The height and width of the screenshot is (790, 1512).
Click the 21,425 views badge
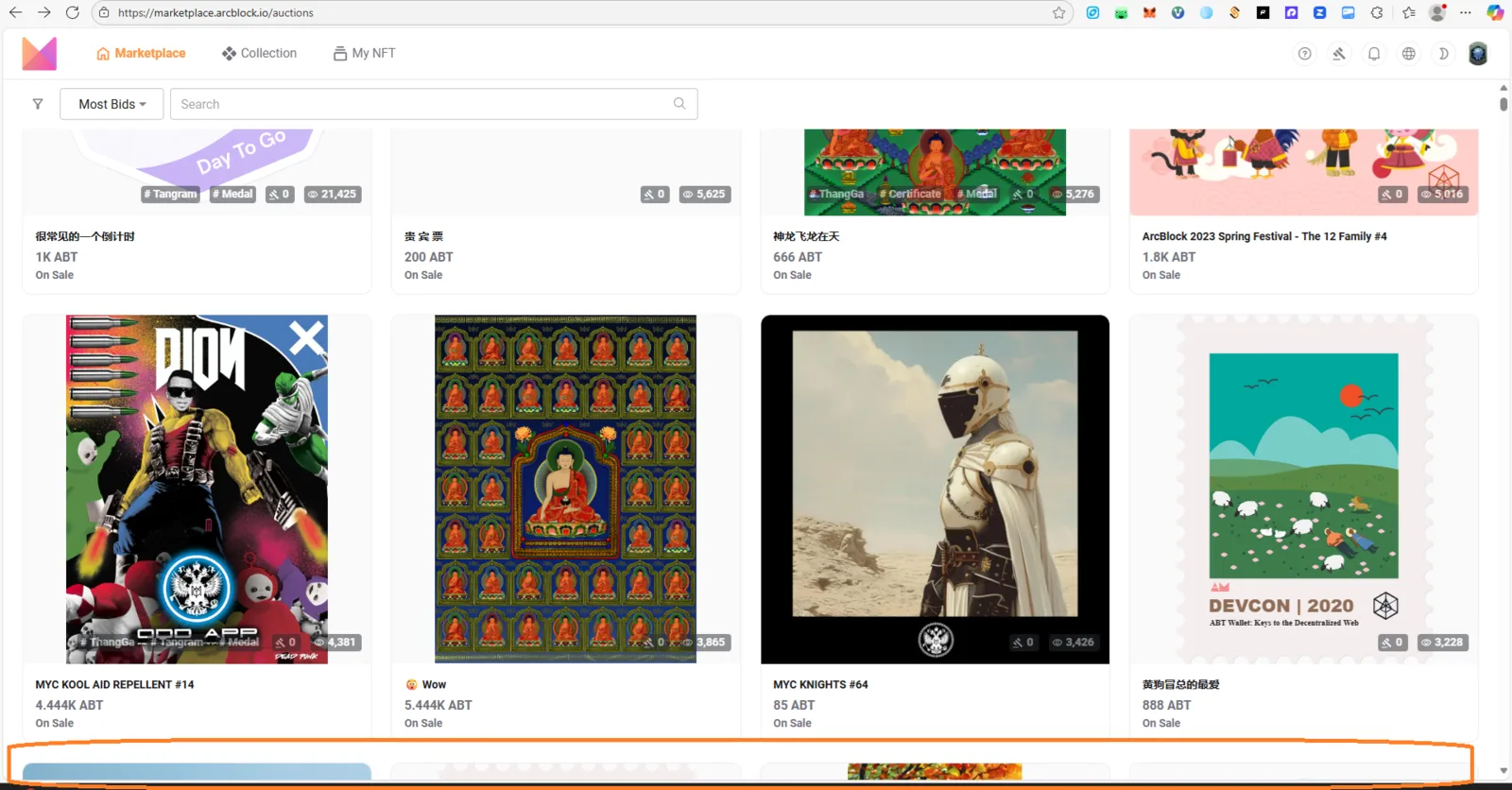332,194
